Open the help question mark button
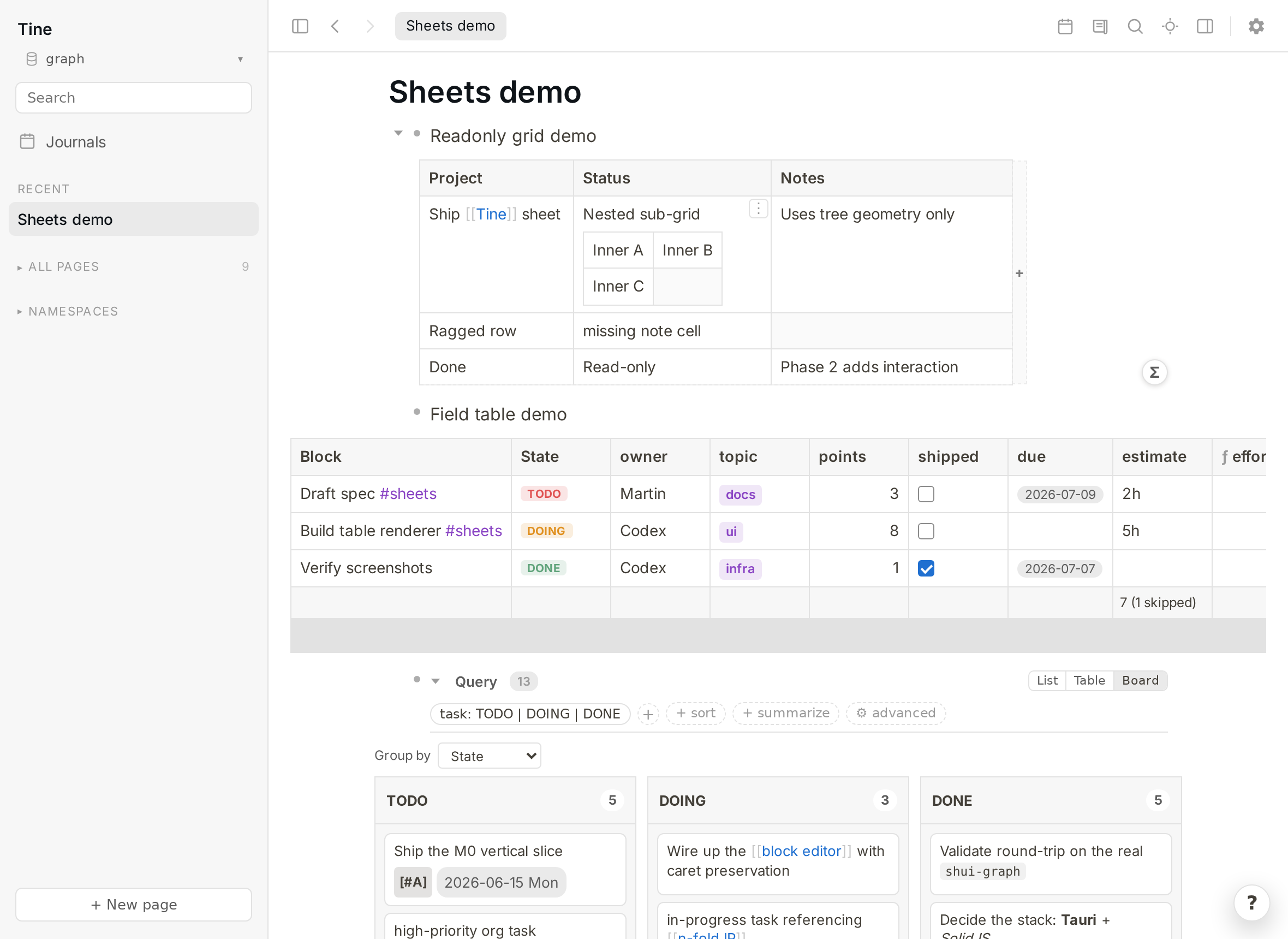This screenshot has width=1288, height=939. pos(1251,902)
